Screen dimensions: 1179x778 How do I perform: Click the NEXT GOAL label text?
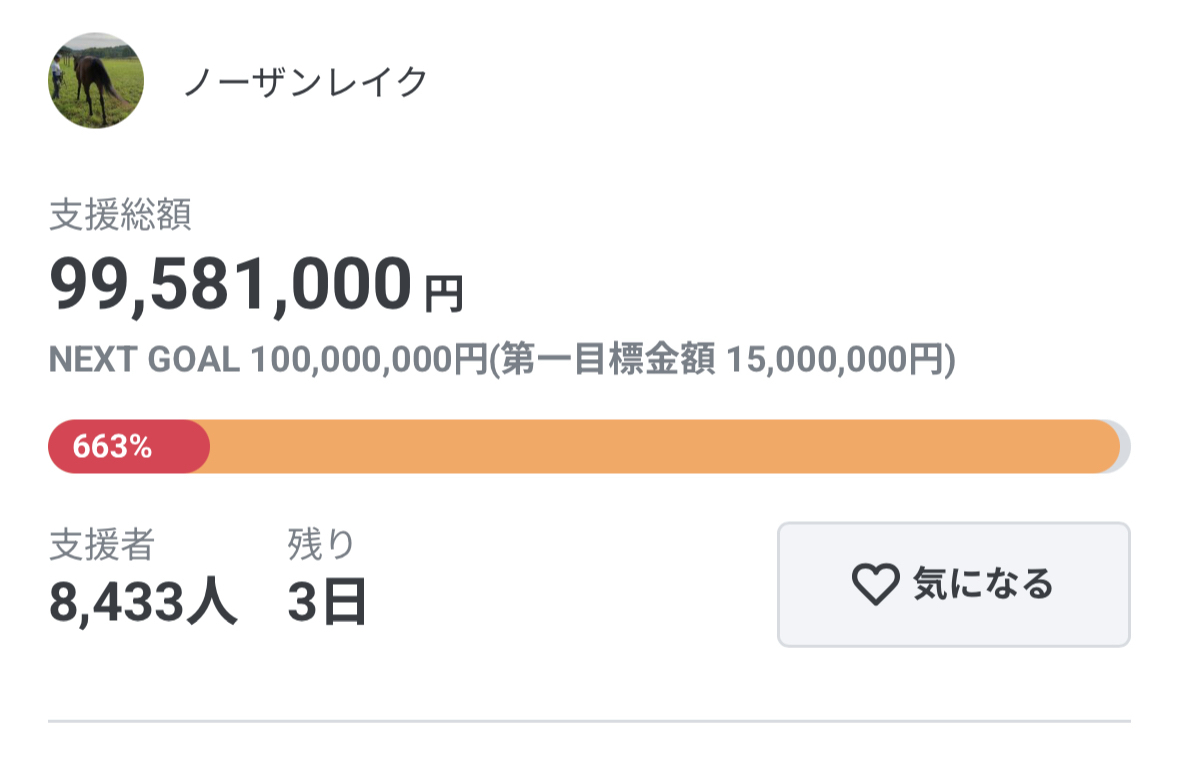click(144, 360)
